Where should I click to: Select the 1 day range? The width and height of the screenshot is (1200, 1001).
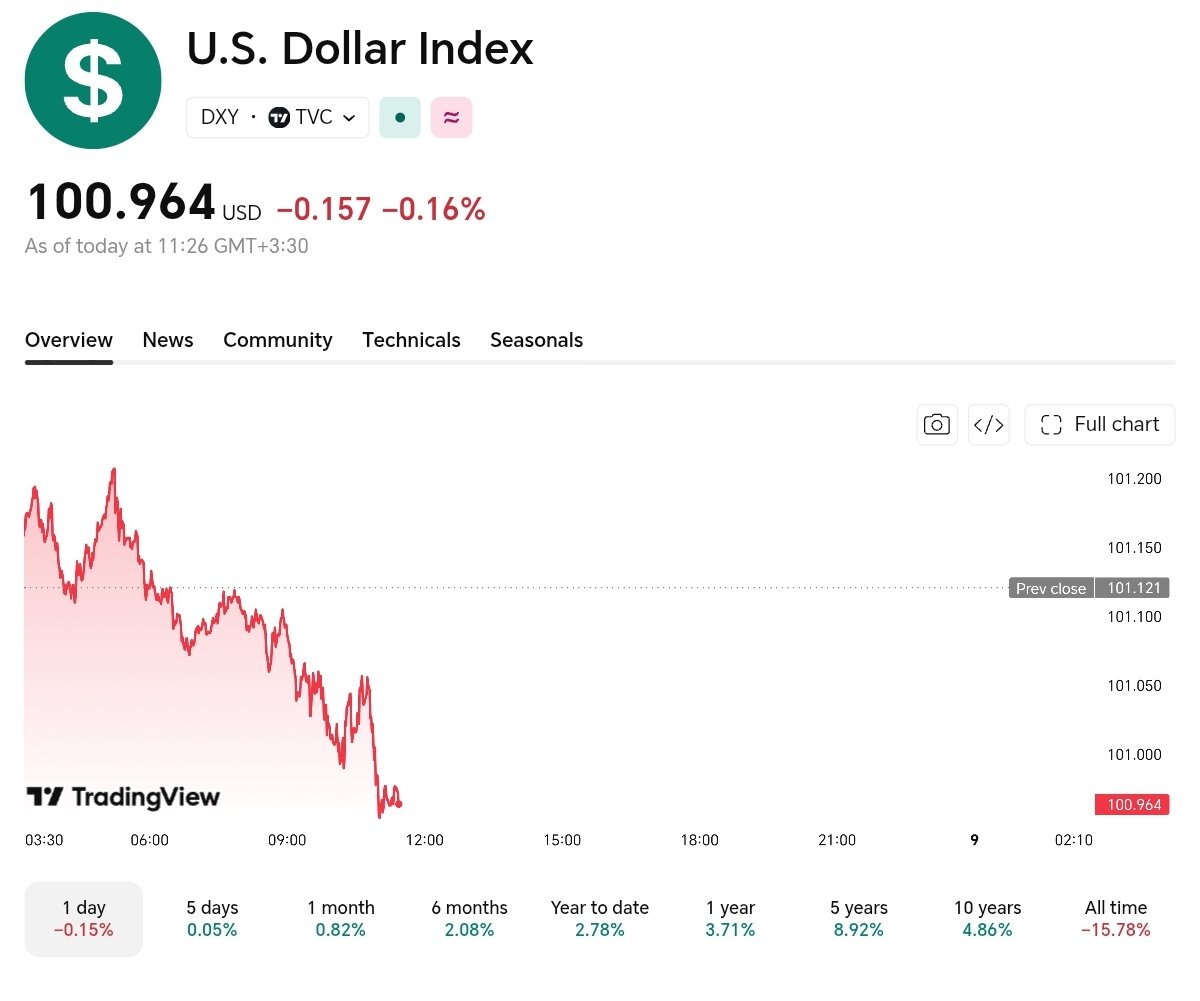pos(84,919)
